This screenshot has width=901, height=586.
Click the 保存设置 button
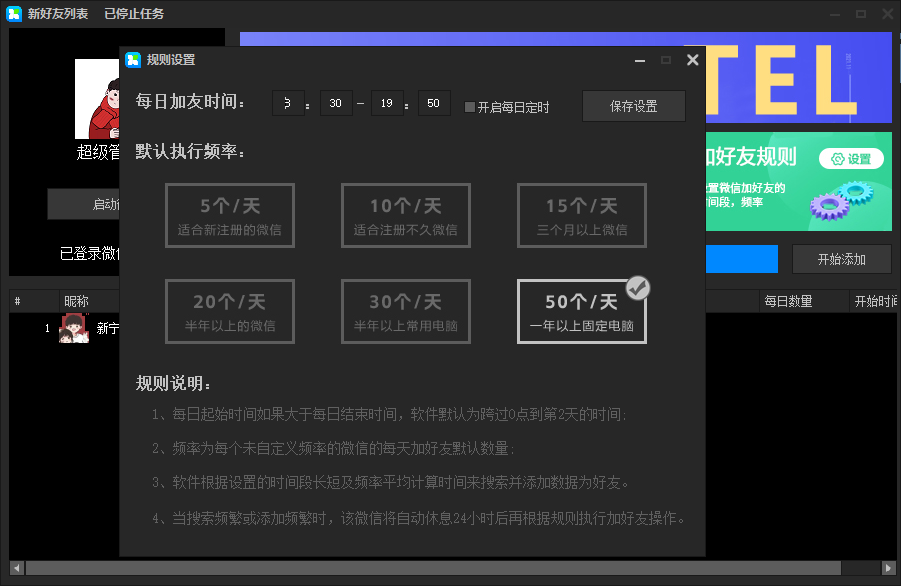coord(633,106)
